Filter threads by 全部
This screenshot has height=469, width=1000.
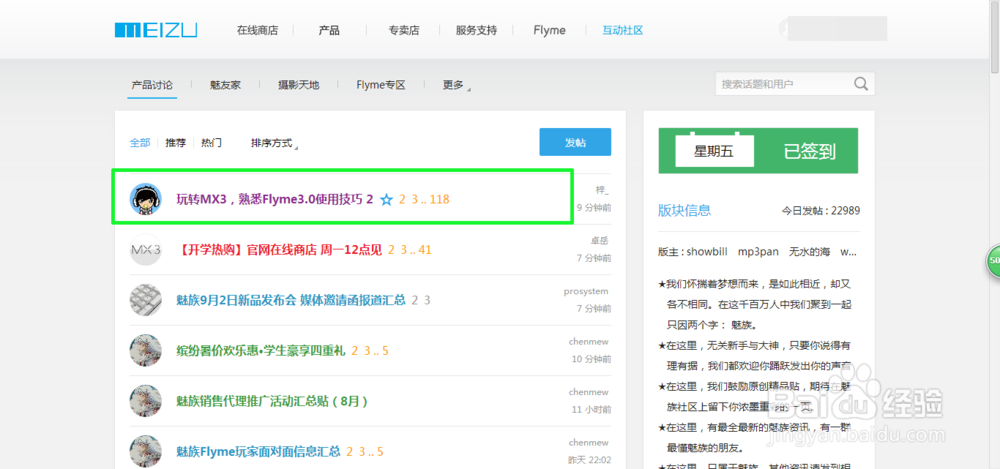pyautogui.click(x=140, y=143)
